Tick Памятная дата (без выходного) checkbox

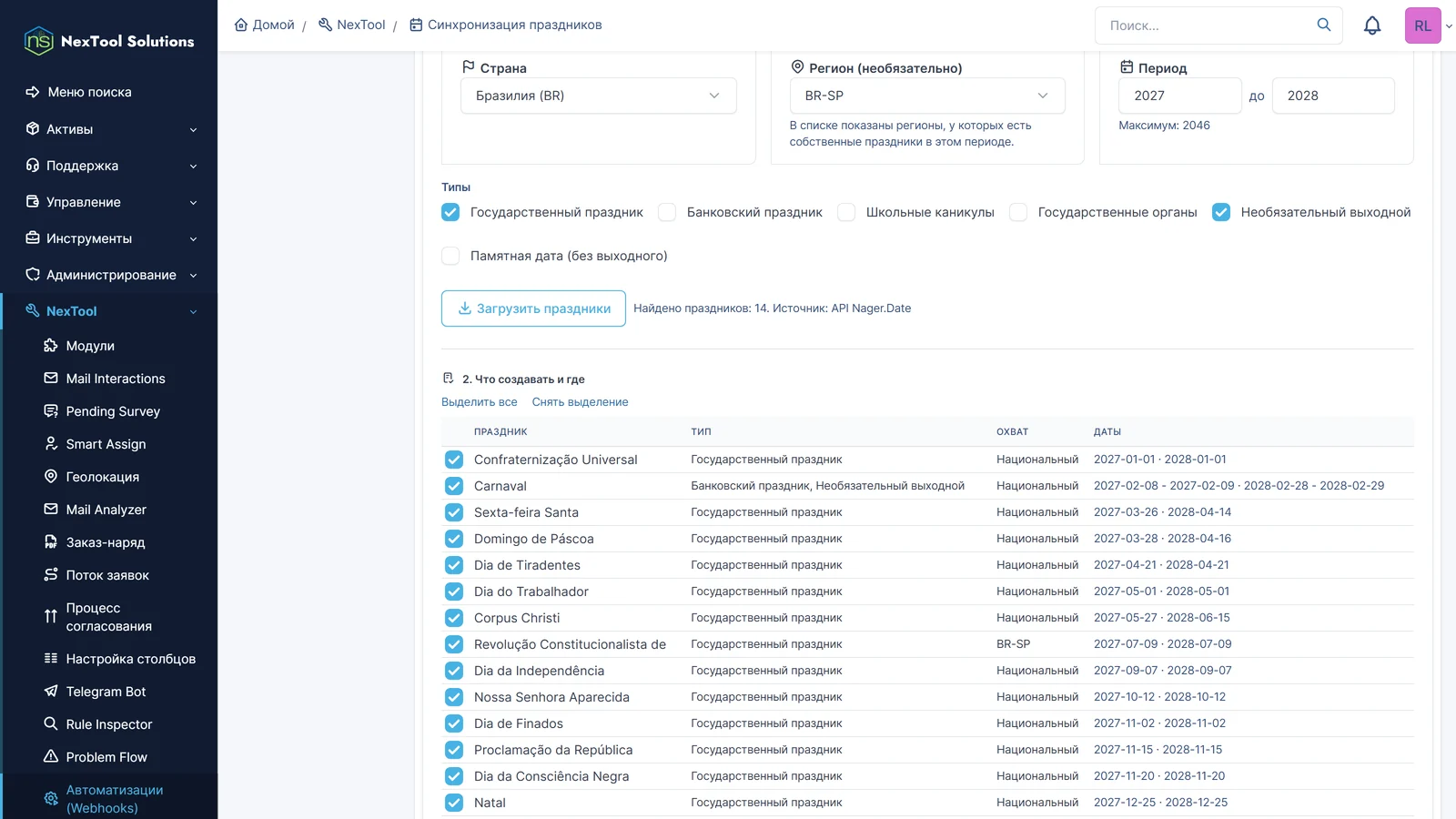(450, 256)
